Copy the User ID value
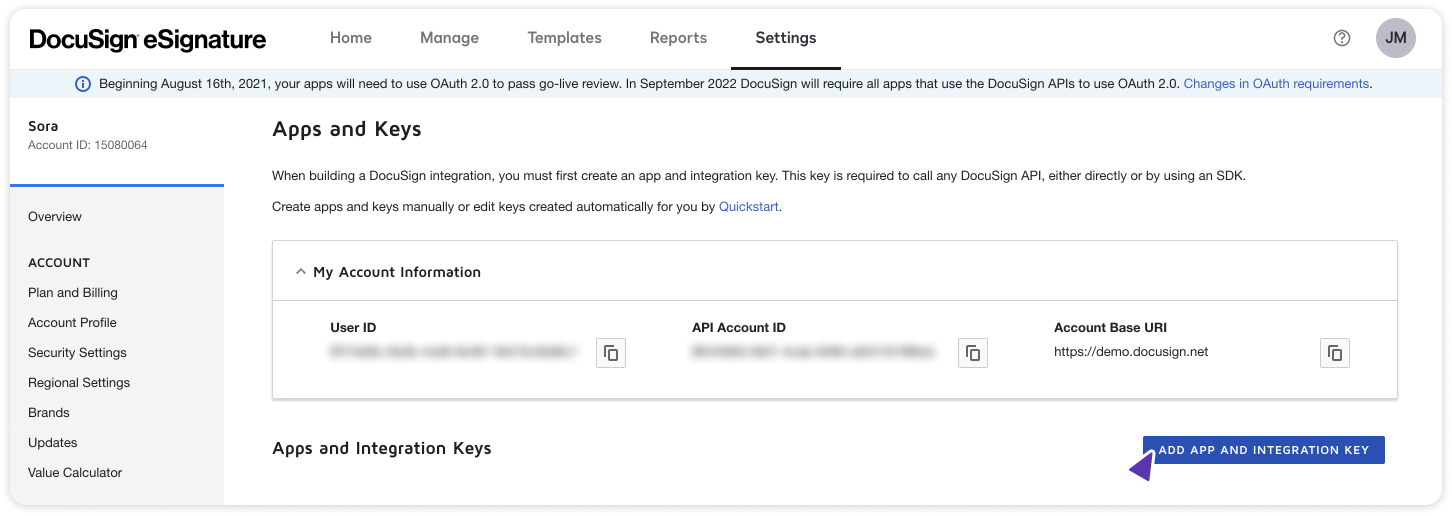The image size is (1452, 516). (611, 353)
